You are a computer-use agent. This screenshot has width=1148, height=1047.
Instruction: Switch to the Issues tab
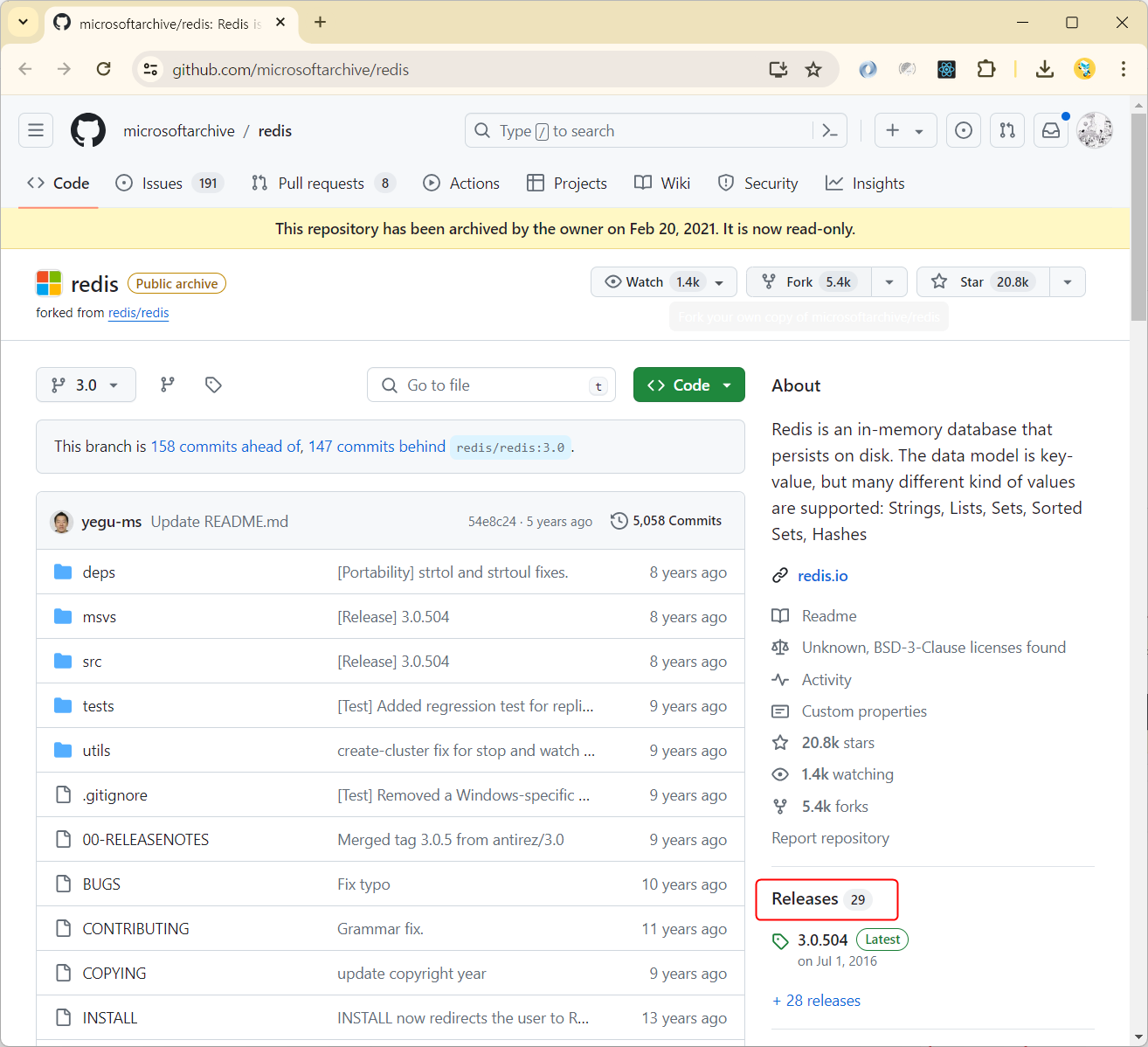click(x=170, y=184)
